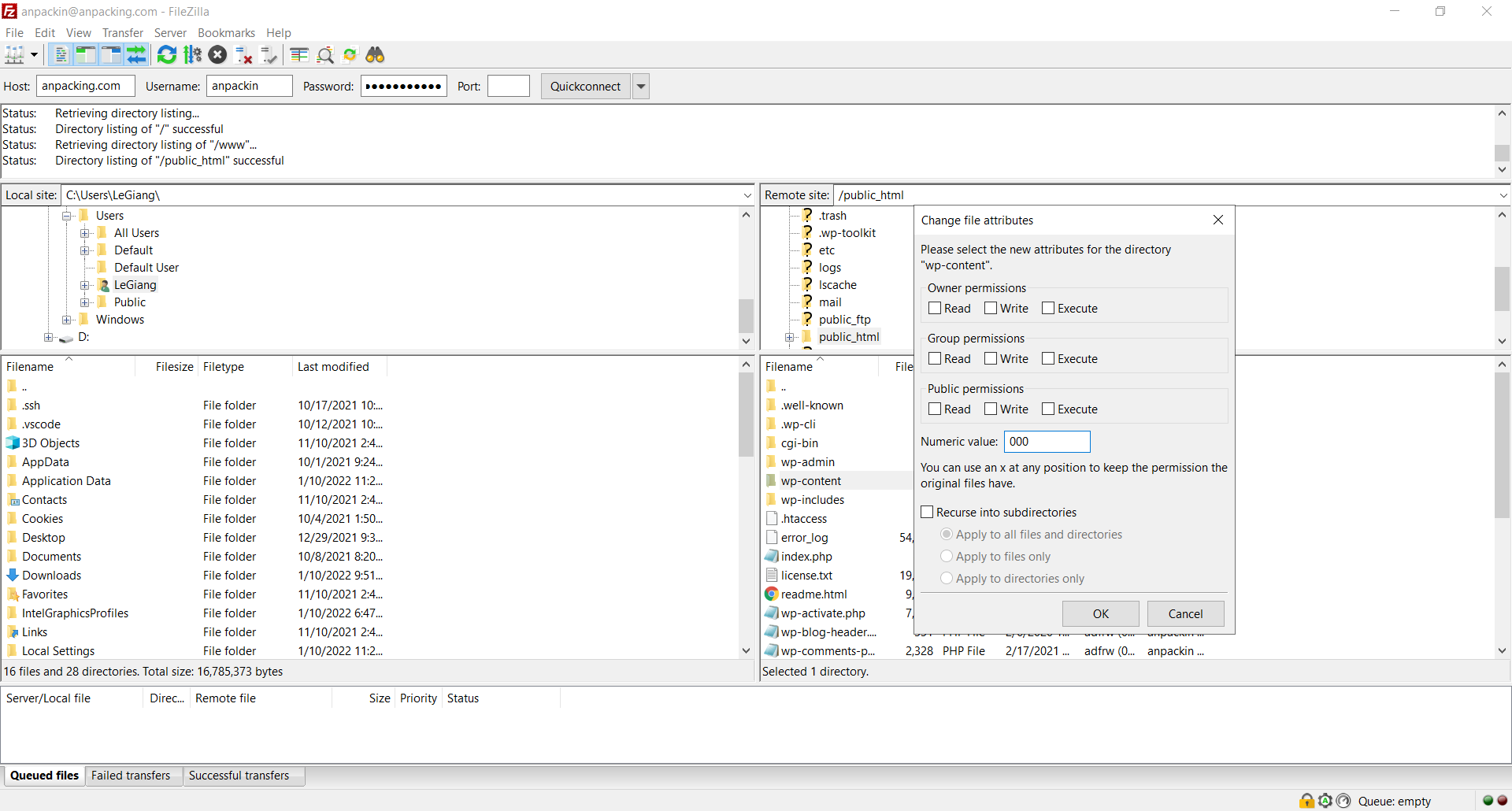Screen dimensions: 1512x811
Task: Toggle synchronized browsing icon
Action: point(350,55)
